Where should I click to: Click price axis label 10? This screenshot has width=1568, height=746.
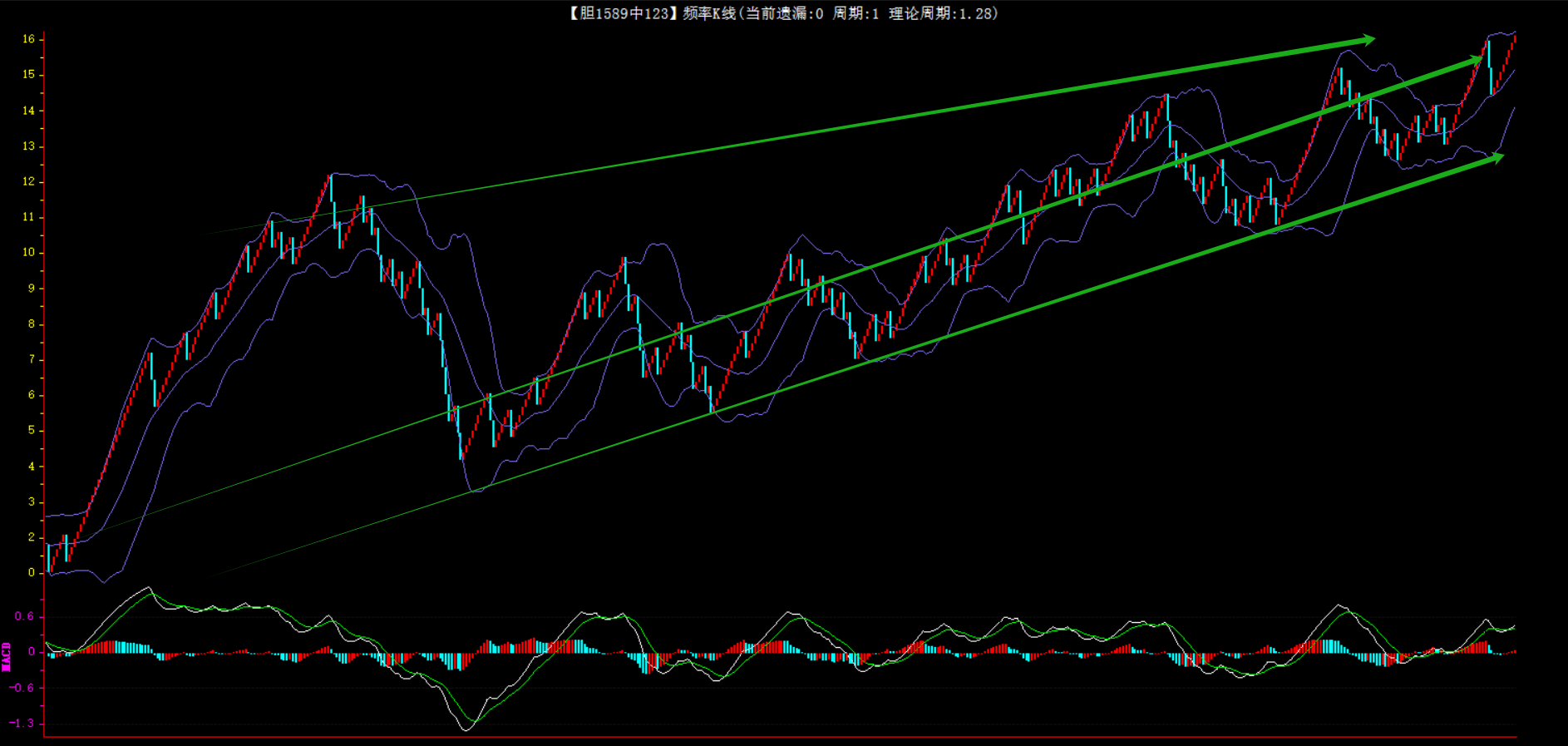click(x=29, y=253)
